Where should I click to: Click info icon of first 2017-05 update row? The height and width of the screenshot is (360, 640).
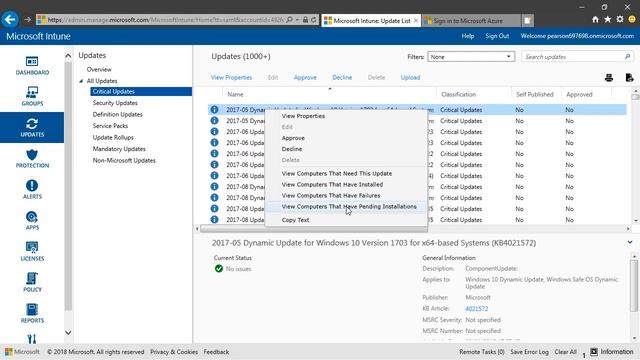tap(214, 109)
